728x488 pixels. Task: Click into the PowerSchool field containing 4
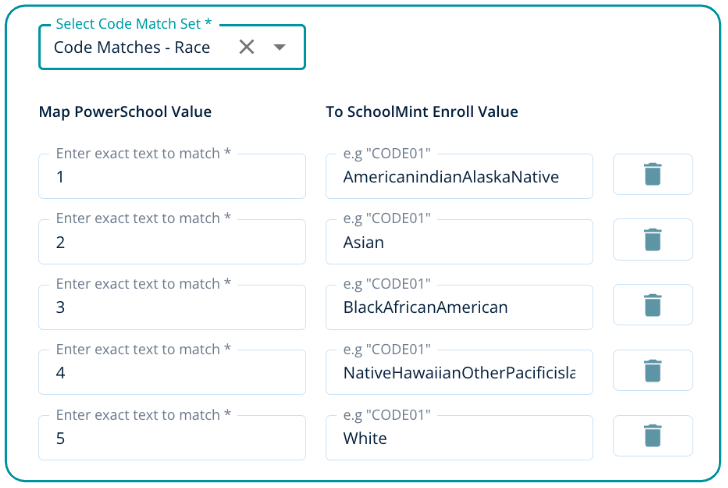[172, 374]
